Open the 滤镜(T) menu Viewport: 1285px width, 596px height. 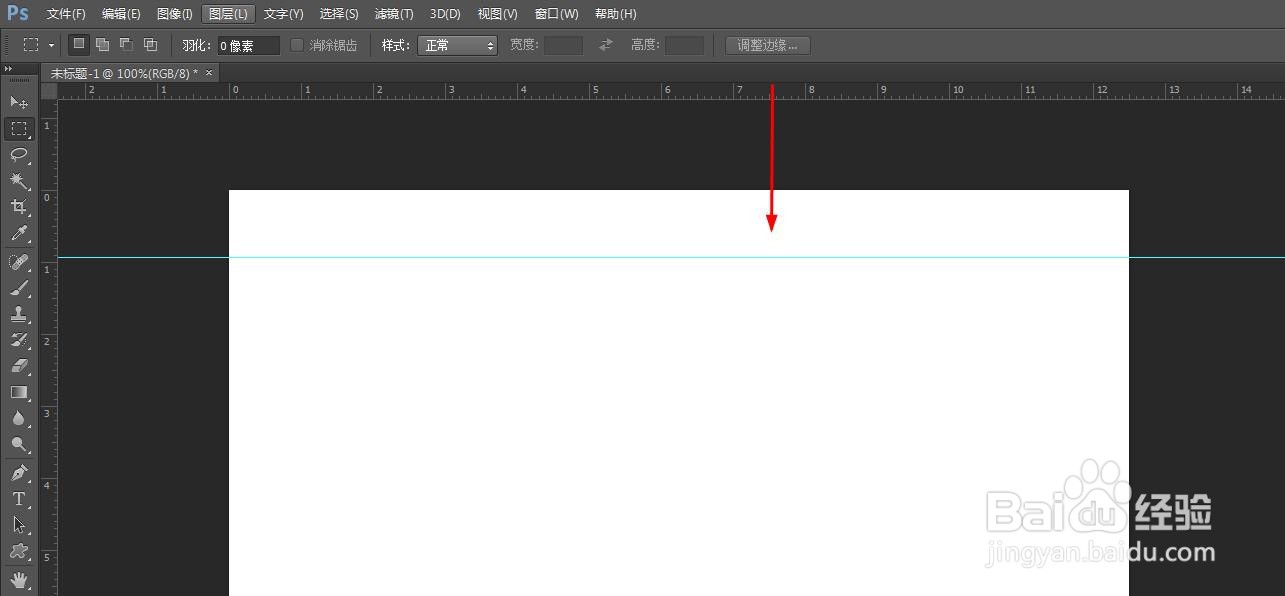pos(394,14)
